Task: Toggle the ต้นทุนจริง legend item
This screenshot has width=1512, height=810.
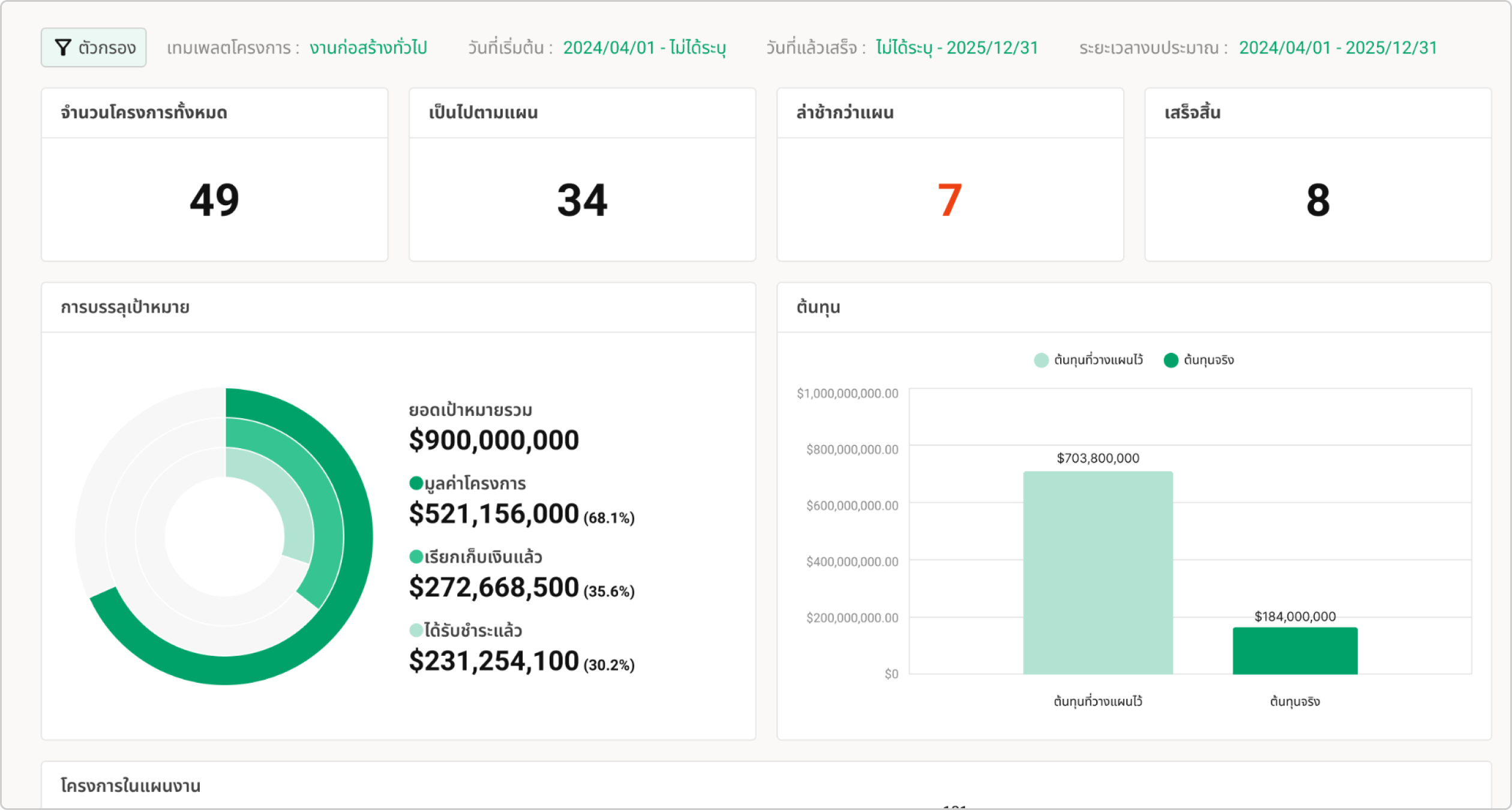Action: coord(1199,360)
